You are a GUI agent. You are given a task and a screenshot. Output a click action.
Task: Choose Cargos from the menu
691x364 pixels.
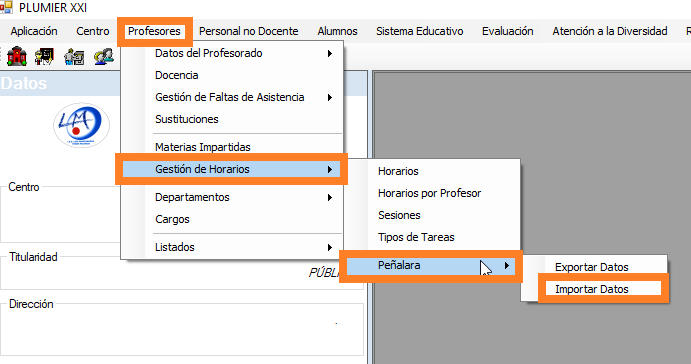click(232, 219)
